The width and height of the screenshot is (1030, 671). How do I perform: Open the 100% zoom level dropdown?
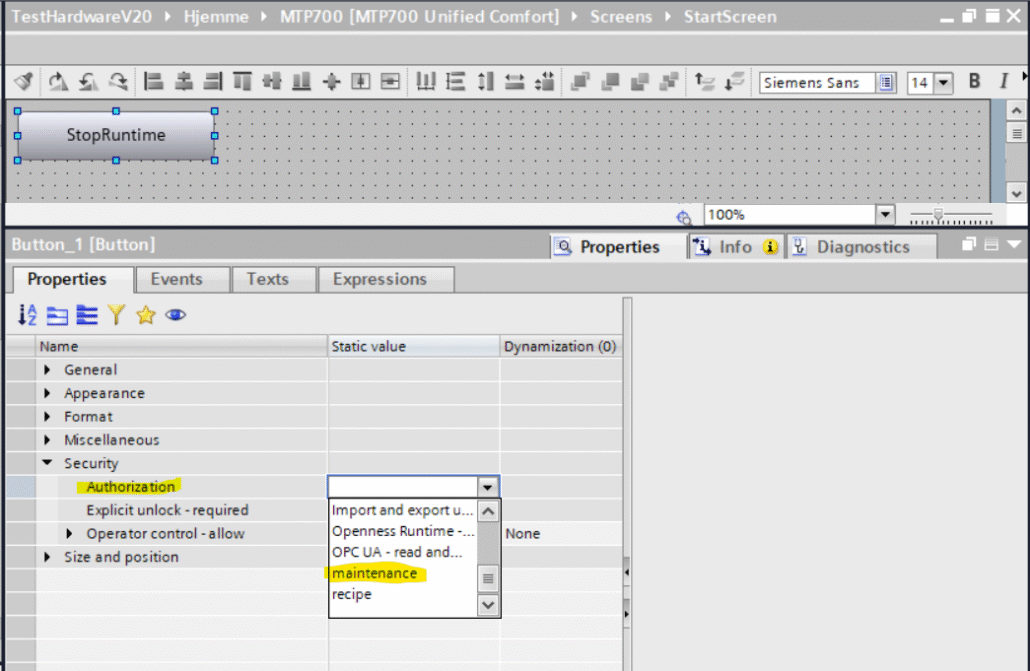884,215
